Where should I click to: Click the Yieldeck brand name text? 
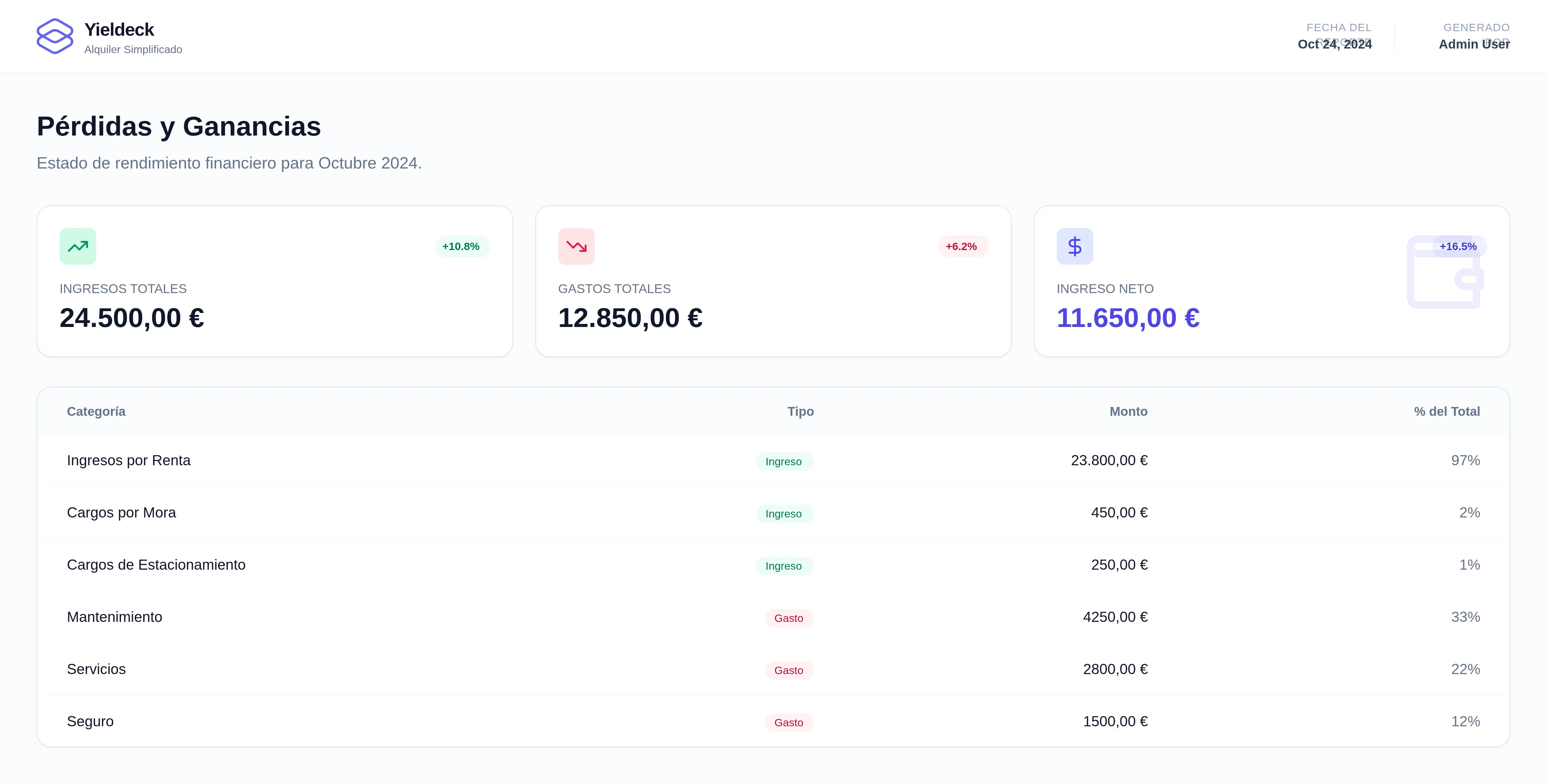tap(119, 29)
